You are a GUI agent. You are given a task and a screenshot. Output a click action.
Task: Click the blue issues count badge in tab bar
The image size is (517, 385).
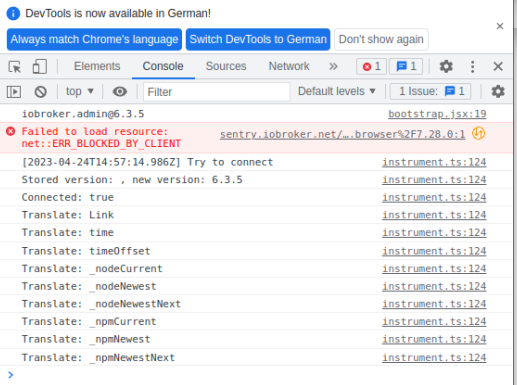(x=406, y=66)
